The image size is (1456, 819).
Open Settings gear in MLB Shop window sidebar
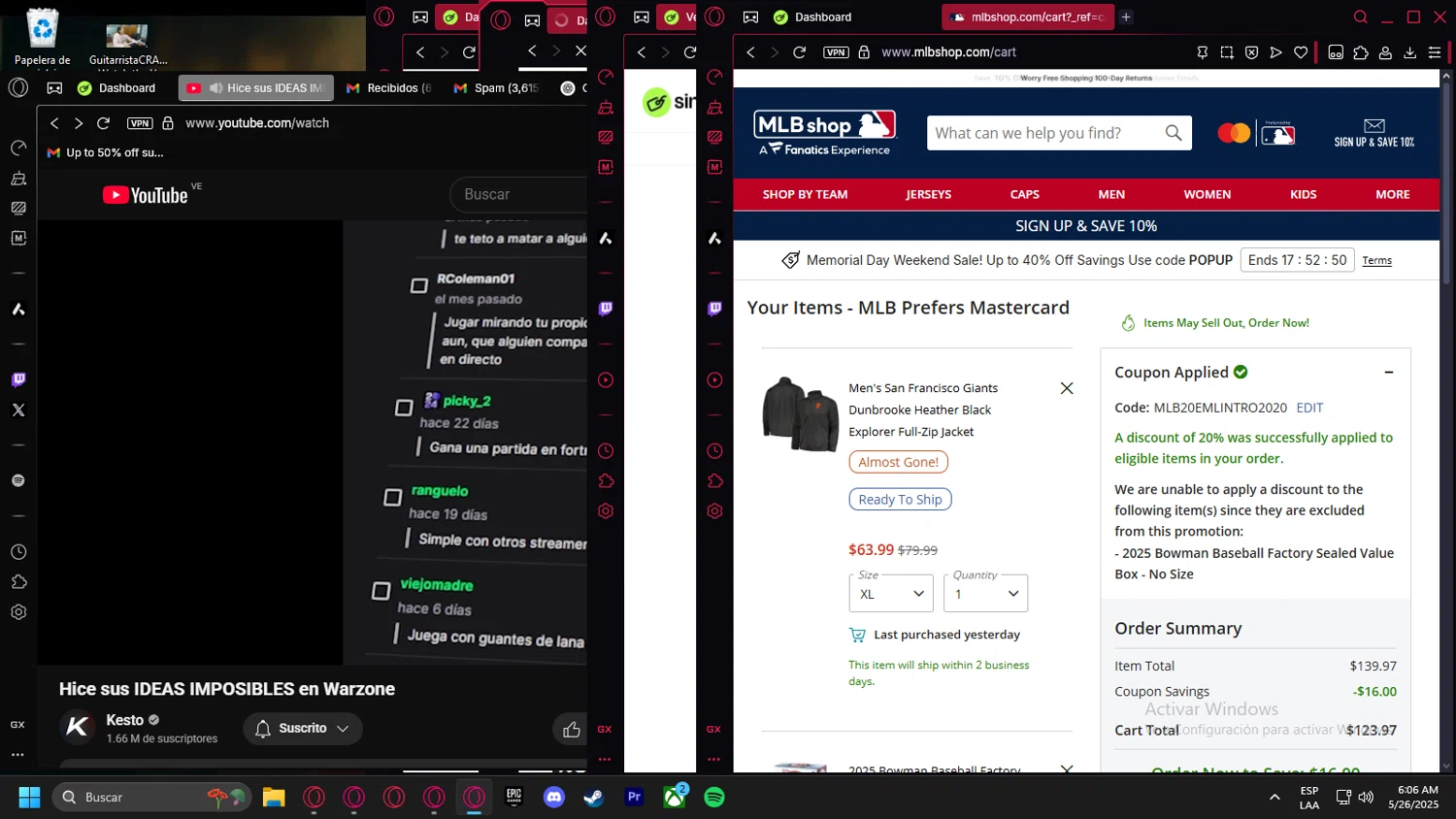point(715,511)
